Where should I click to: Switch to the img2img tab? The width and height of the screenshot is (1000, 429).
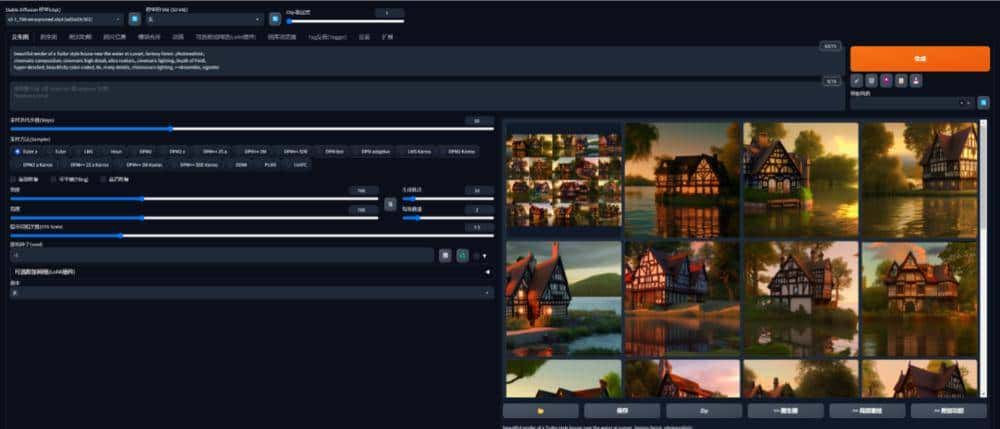(x=48, y=36)
